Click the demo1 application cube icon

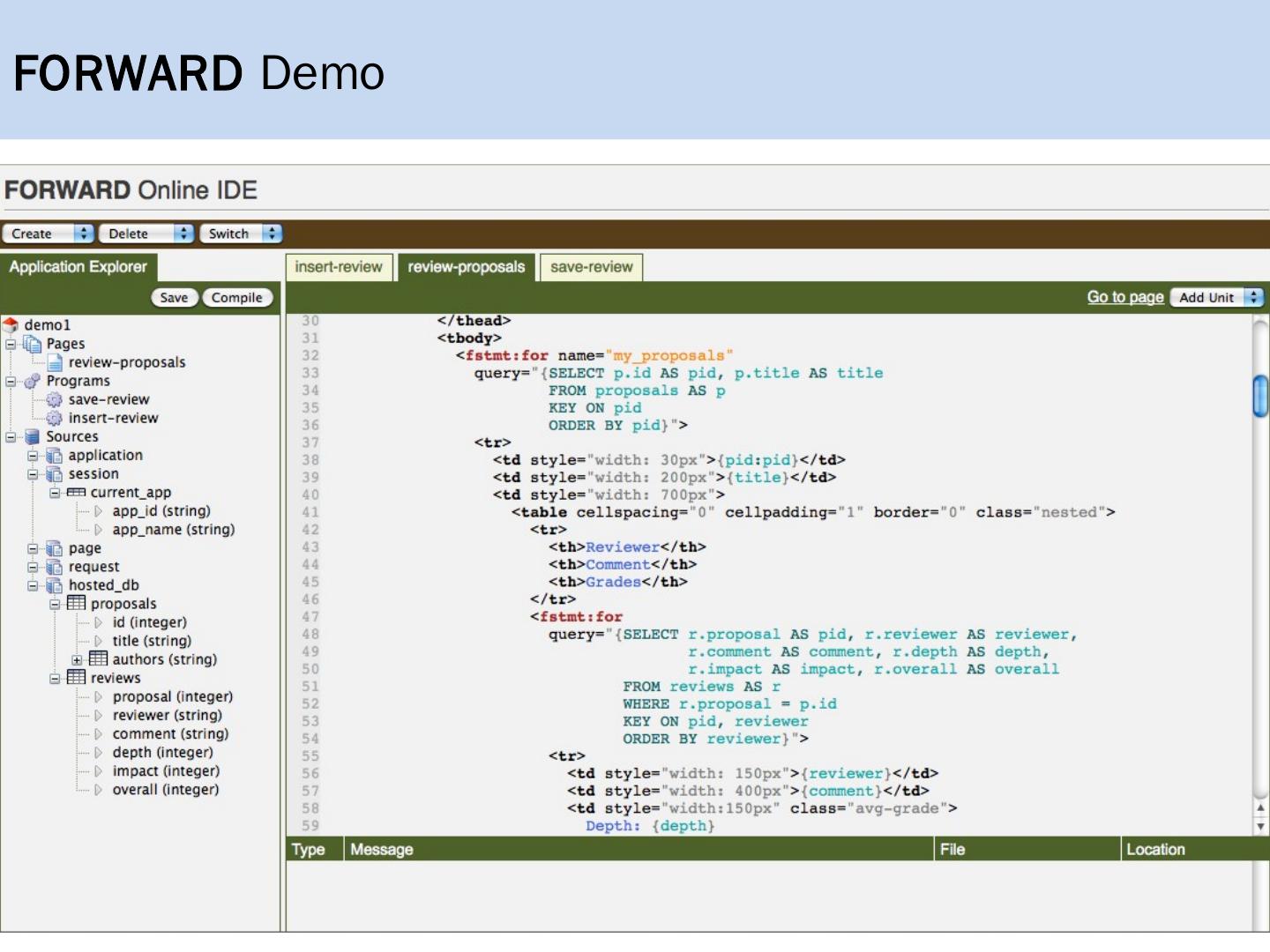point(11,325)
